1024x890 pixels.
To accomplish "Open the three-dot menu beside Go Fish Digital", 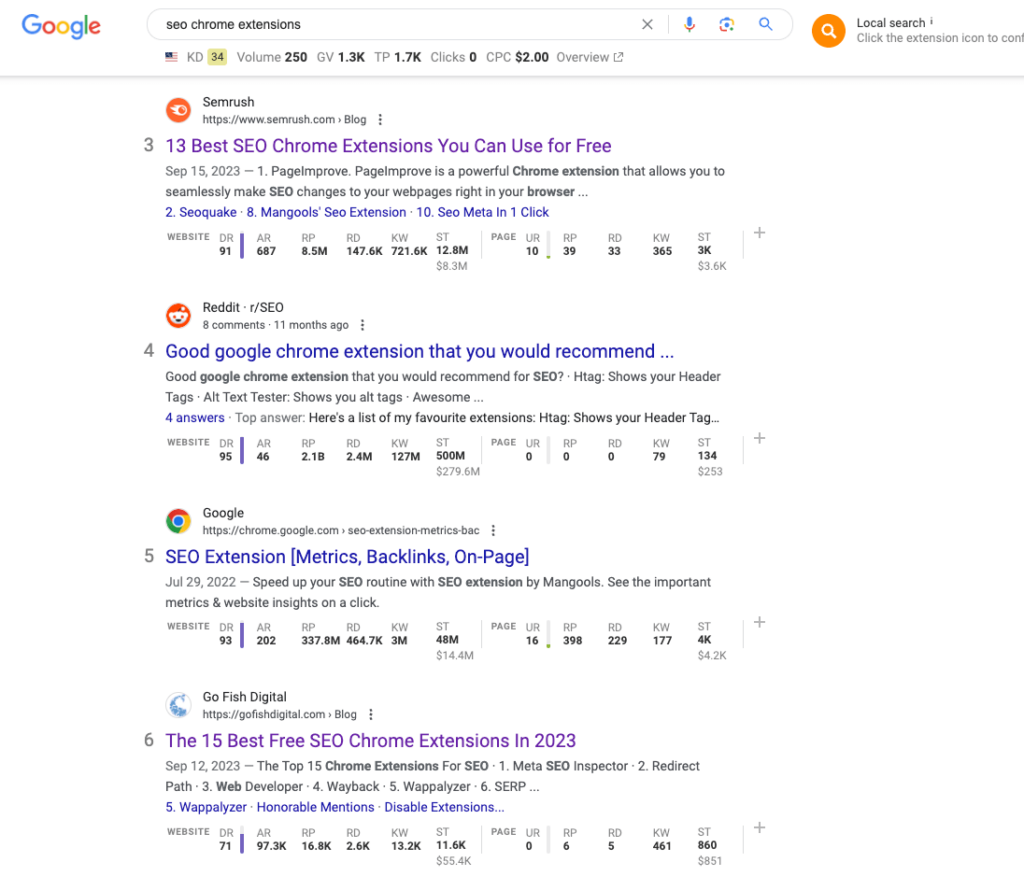I will pyautogui.click(x=371, y=714).
